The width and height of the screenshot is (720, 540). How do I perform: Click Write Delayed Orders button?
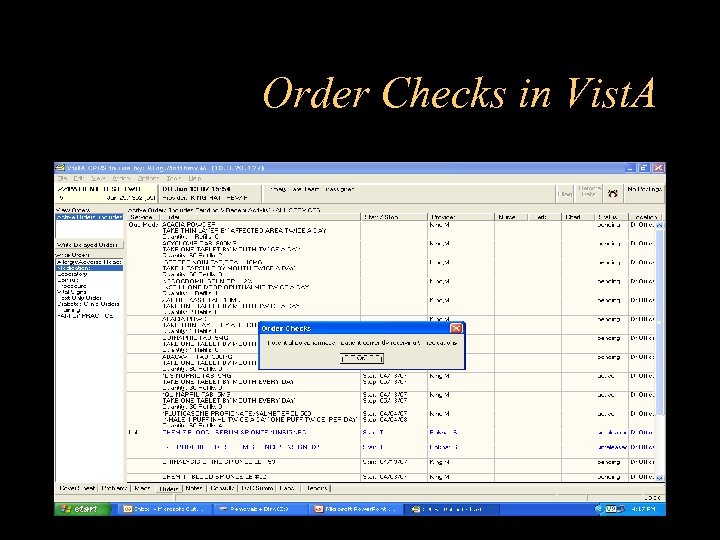click(x=90, y=245)
